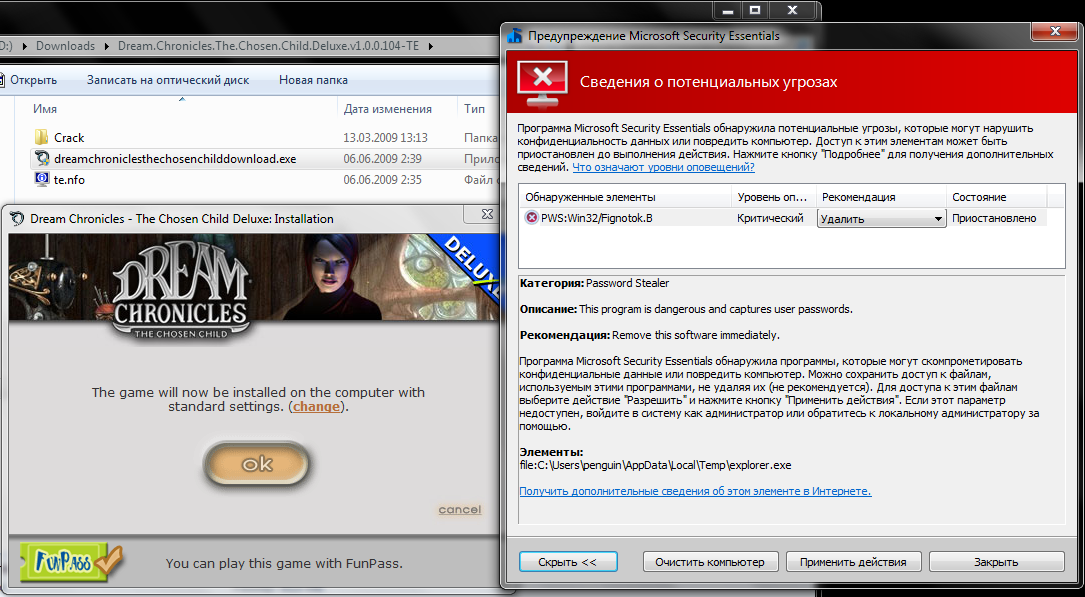1085x597 pixels.
Task: Click the red computer warning icon
Action: coord(542,83)
